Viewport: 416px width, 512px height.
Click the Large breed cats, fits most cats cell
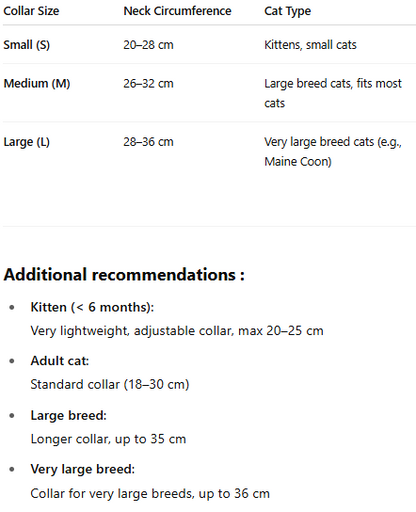point(333,93)
